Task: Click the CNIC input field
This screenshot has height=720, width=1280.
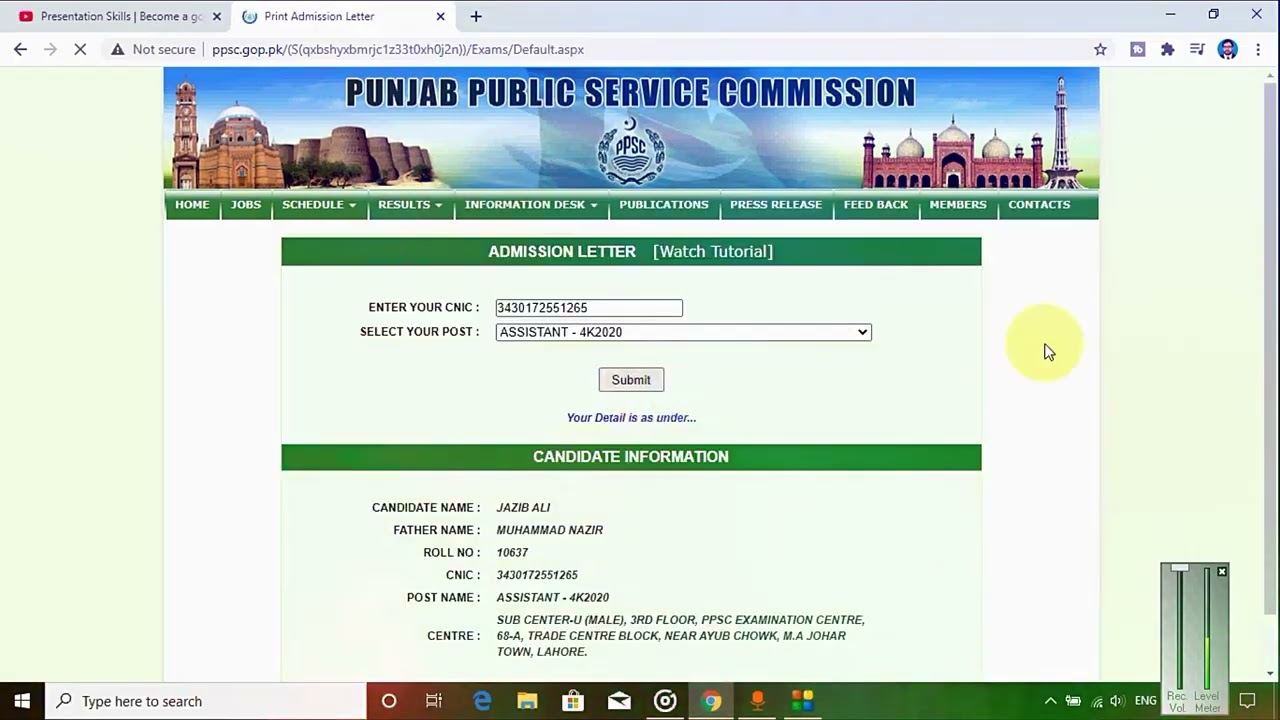Action: [589, 308]
